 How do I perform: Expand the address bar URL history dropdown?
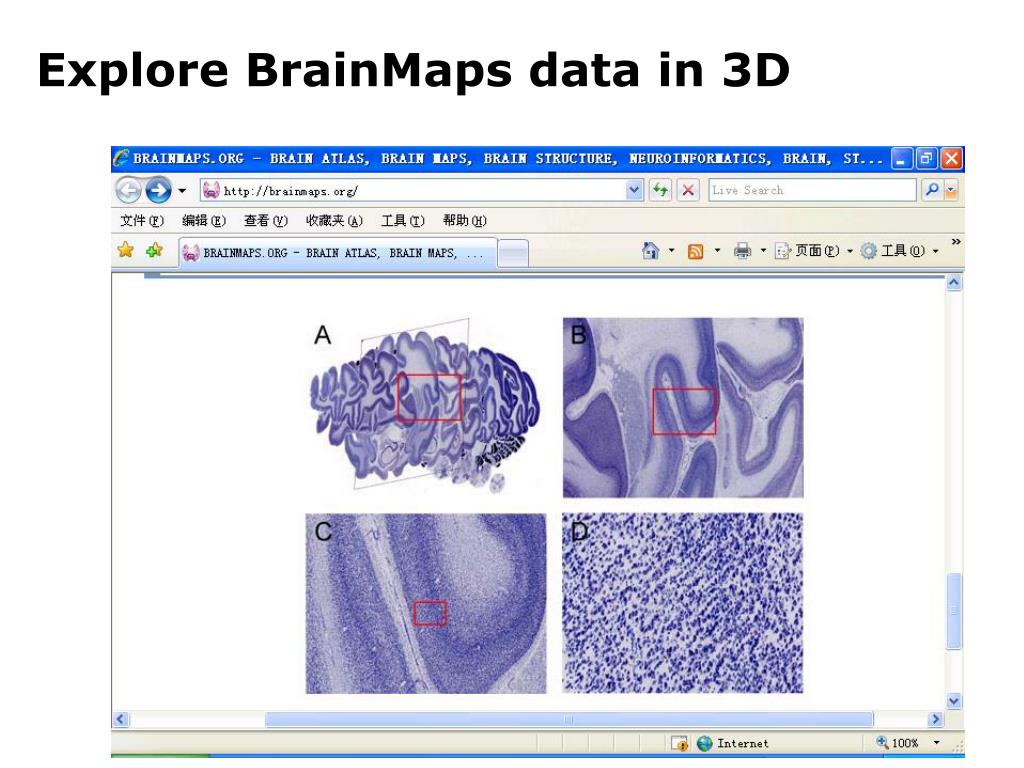tap(634, 191)
